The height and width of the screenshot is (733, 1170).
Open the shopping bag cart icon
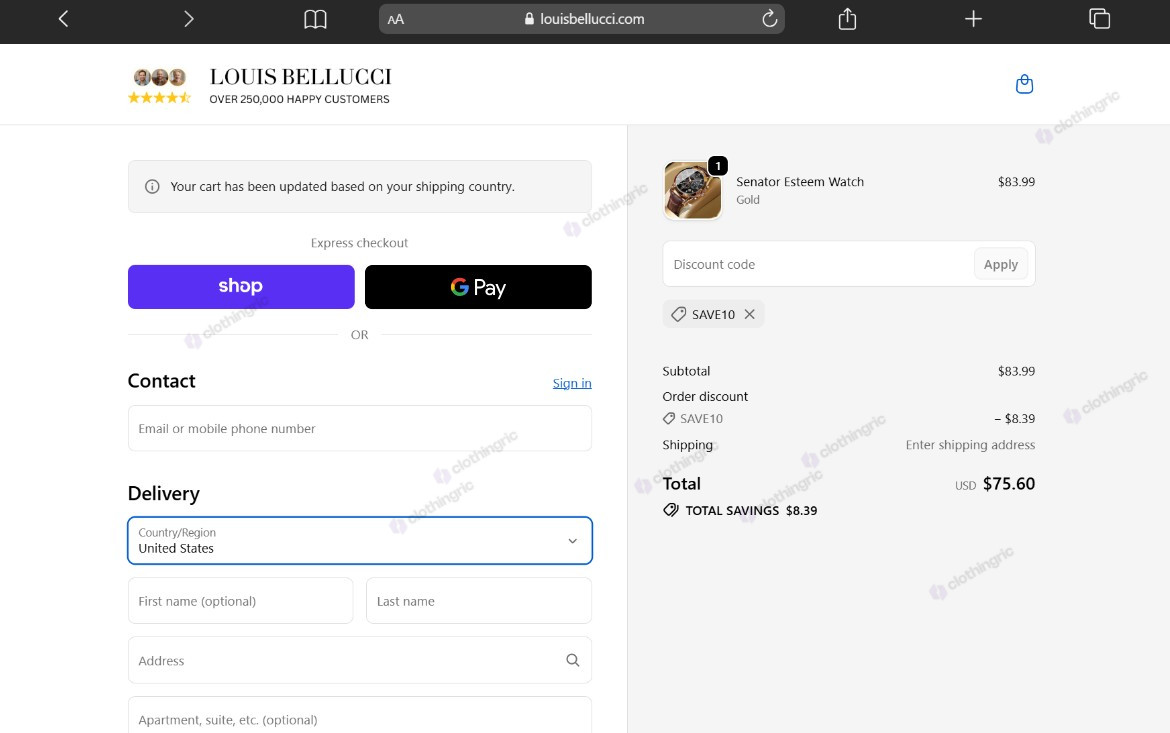[1024, 84]
